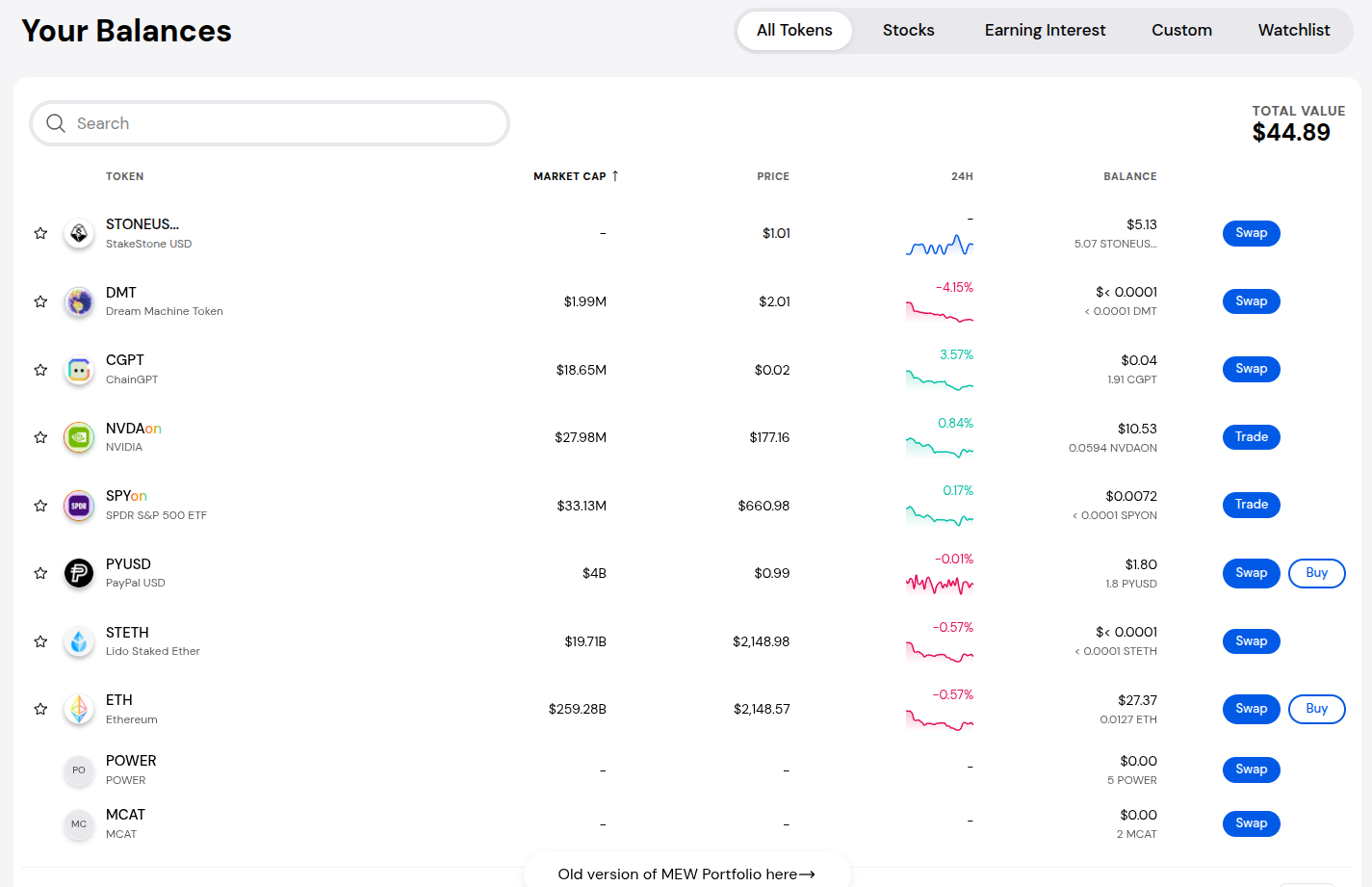This screenshot has width=1372, height=887.
Task: Select the Custom tab
Action: [x=1181, y=30]
